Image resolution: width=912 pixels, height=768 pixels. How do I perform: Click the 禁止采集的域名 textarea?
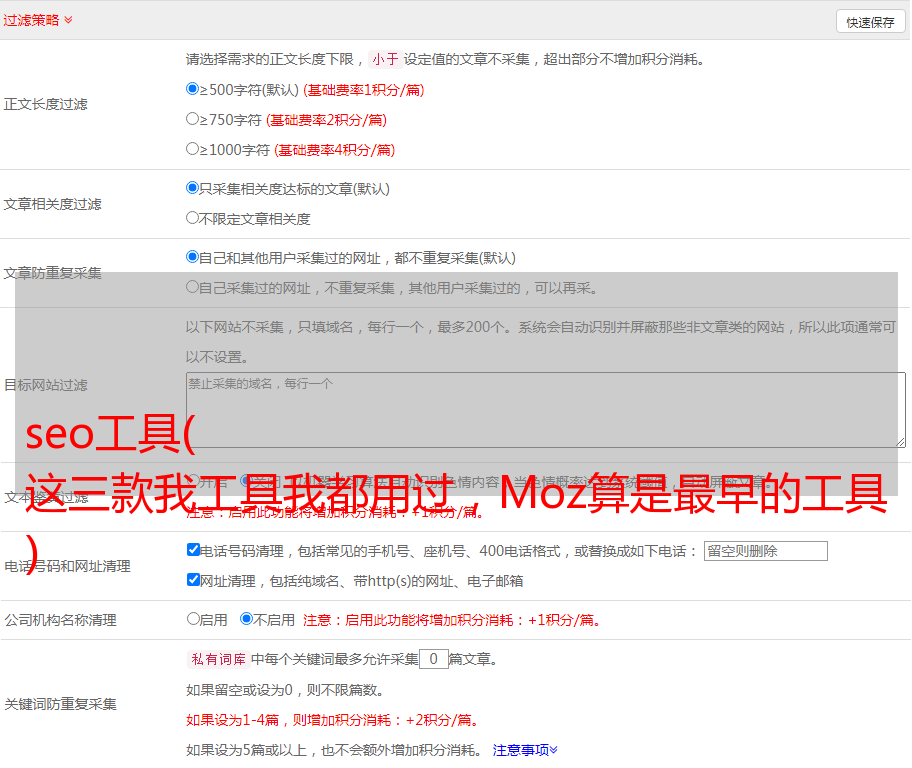(546, 410)
